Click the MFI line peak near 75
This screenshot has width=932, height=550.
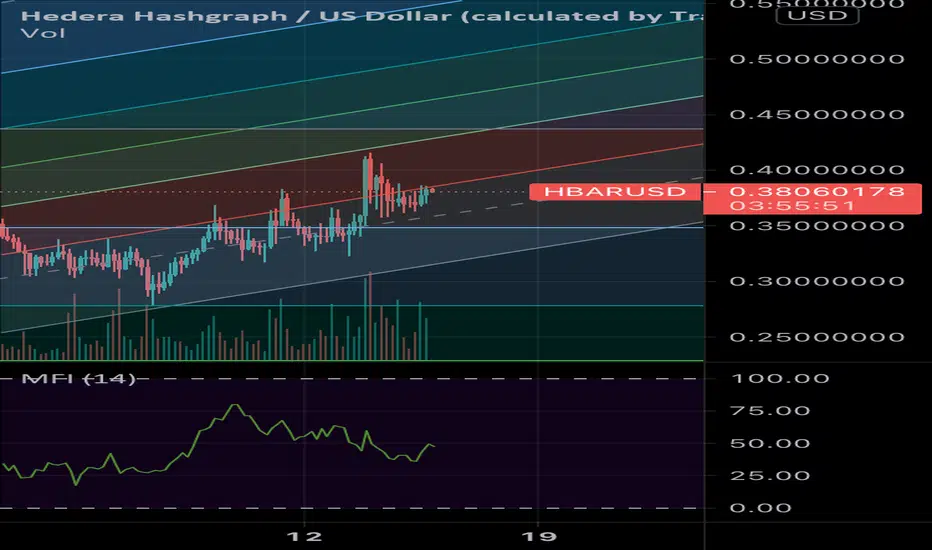point(235,405)
